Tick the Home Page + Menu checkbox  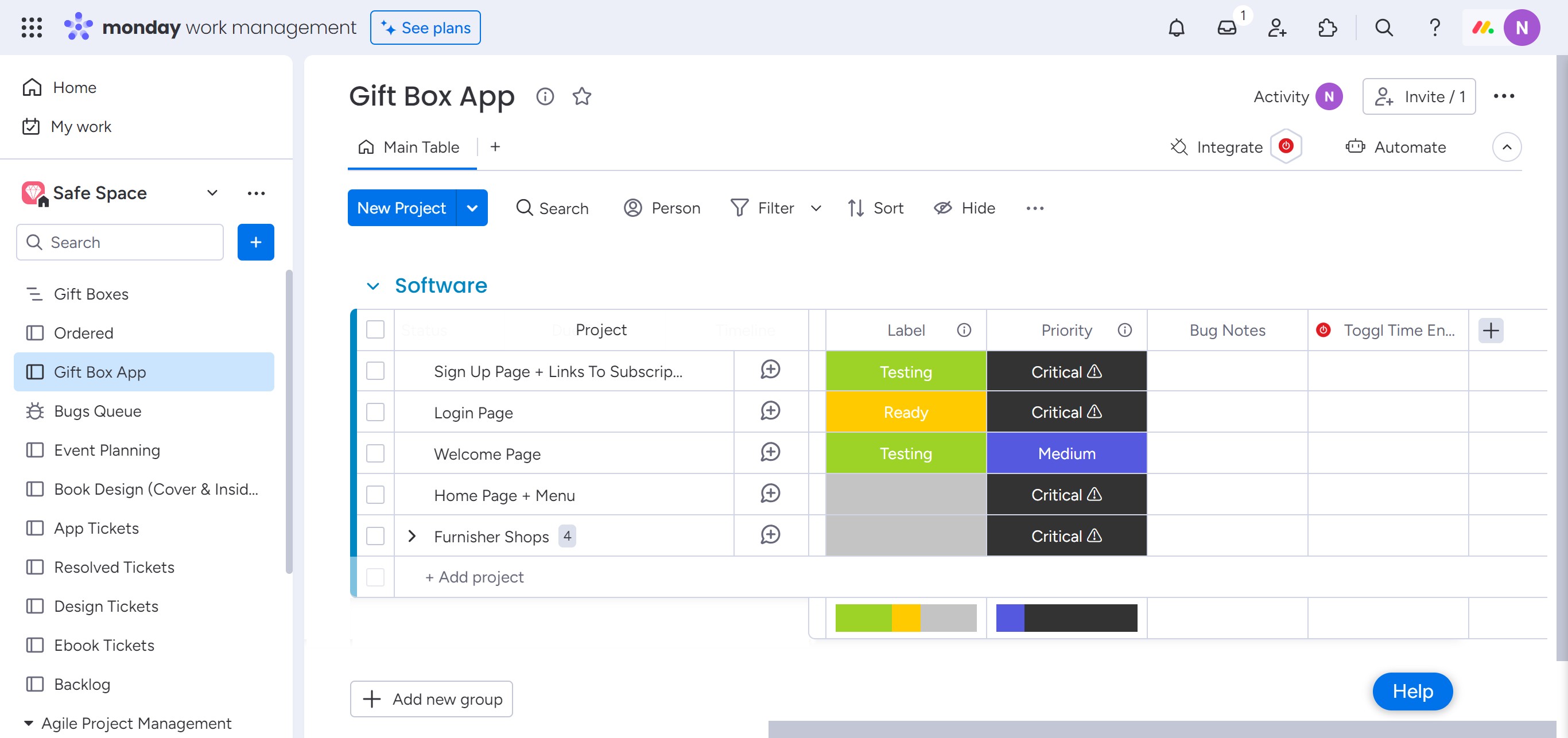(x=375, y=495)
